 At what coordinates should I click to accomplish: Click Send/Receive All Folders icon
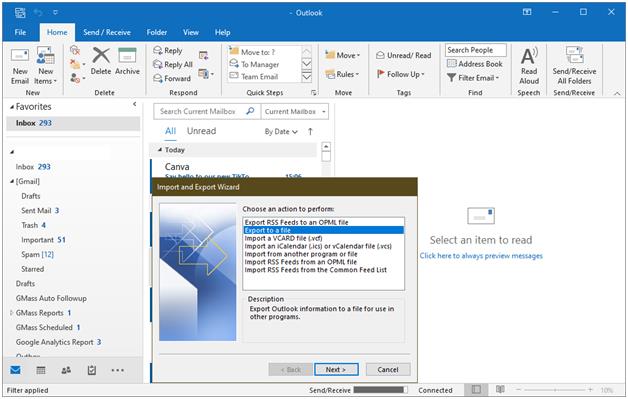point(574,54)
